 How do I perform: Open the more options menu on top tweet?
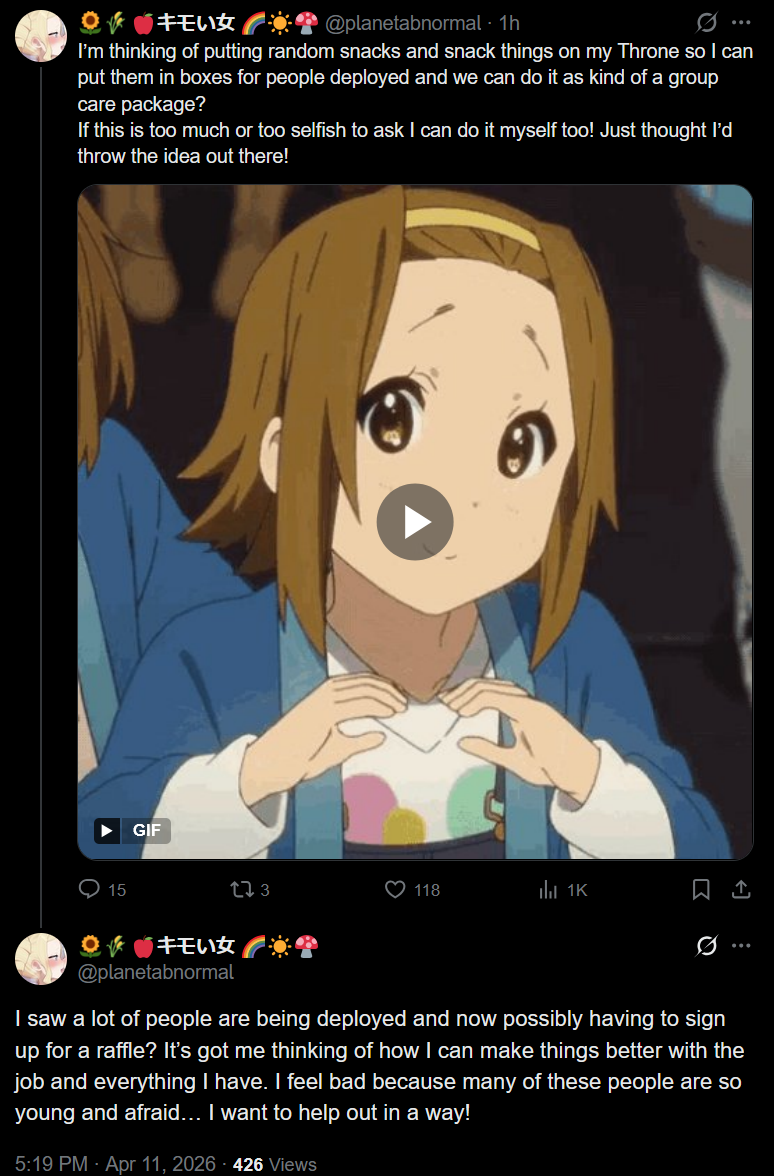click(x=741, y=22)
